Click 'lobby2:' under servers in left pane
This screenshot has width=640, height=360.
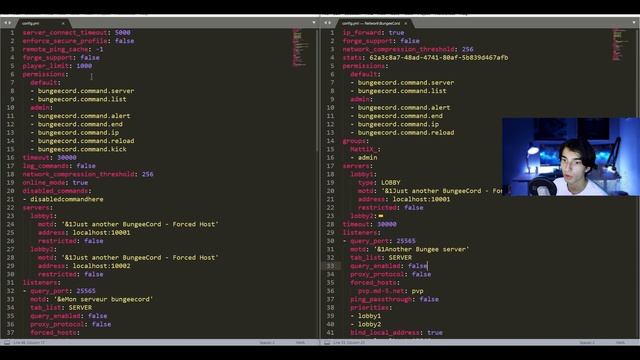43,249
